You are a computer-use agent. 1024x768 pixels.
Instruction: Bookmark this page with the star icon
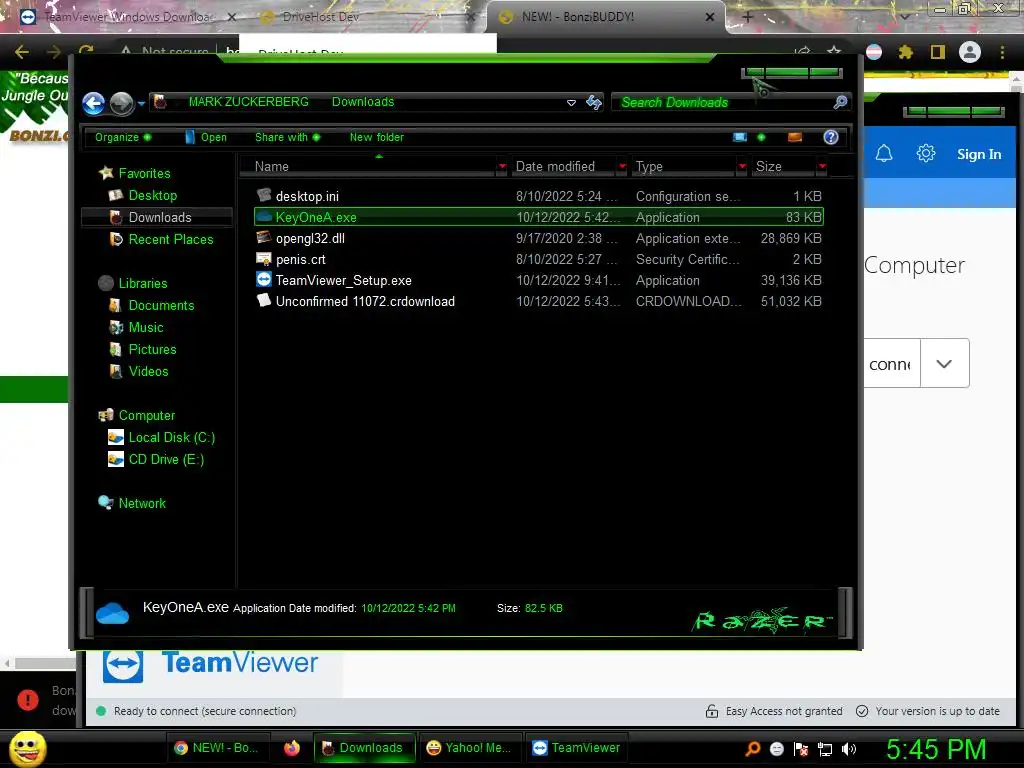coord(834,51)
